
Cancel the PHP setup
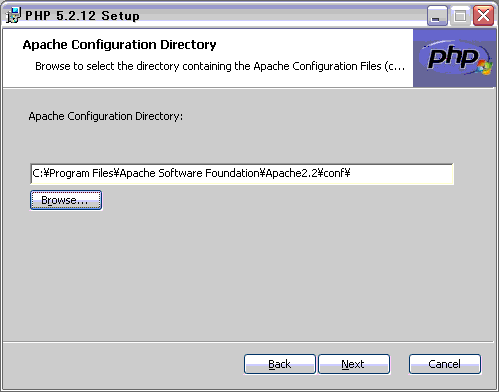coord(445,364)
